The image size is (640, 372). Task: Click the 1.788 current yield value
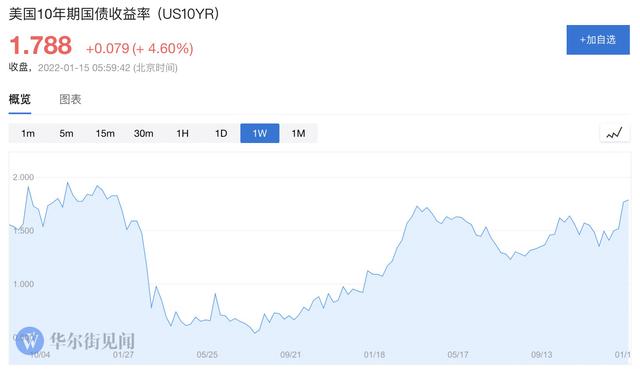(40, 45)
